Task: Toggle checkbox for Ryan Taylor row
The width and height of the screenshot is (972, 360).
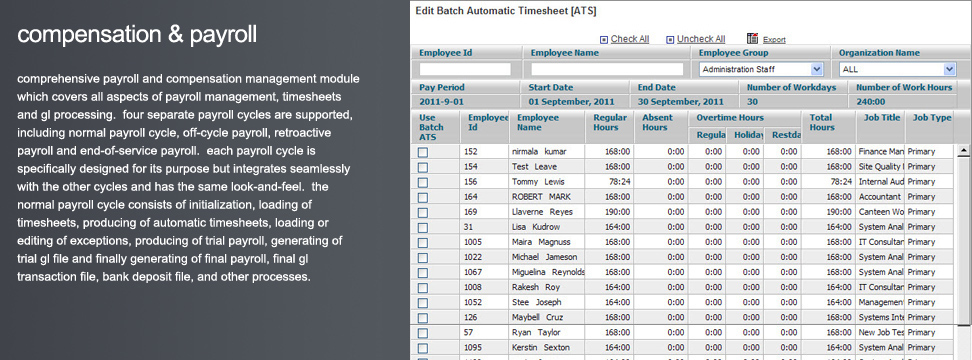Action: click(x=423, y=333)
